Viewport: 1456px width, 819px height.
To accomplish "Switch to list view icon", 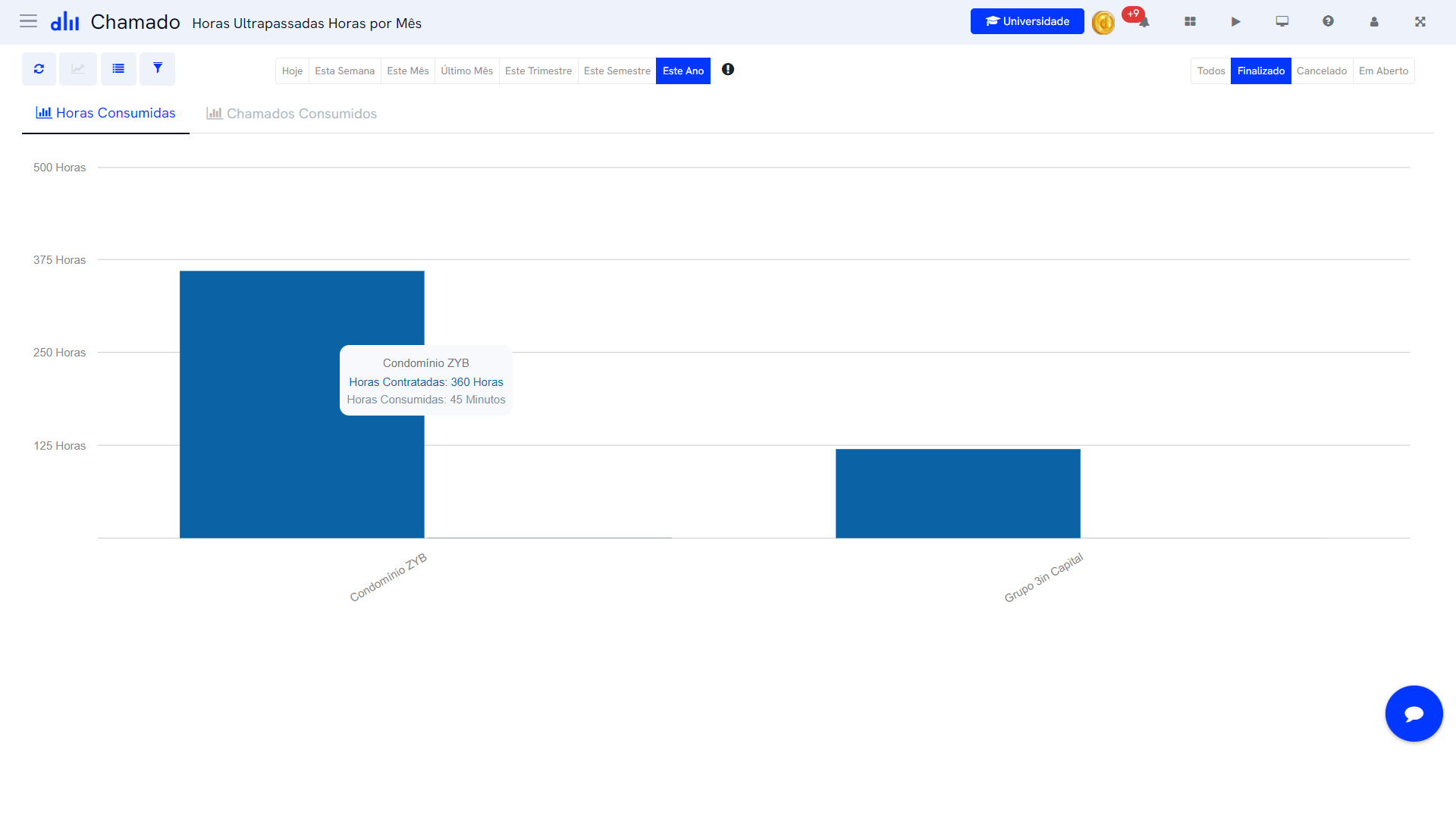I will click(118, 69).
